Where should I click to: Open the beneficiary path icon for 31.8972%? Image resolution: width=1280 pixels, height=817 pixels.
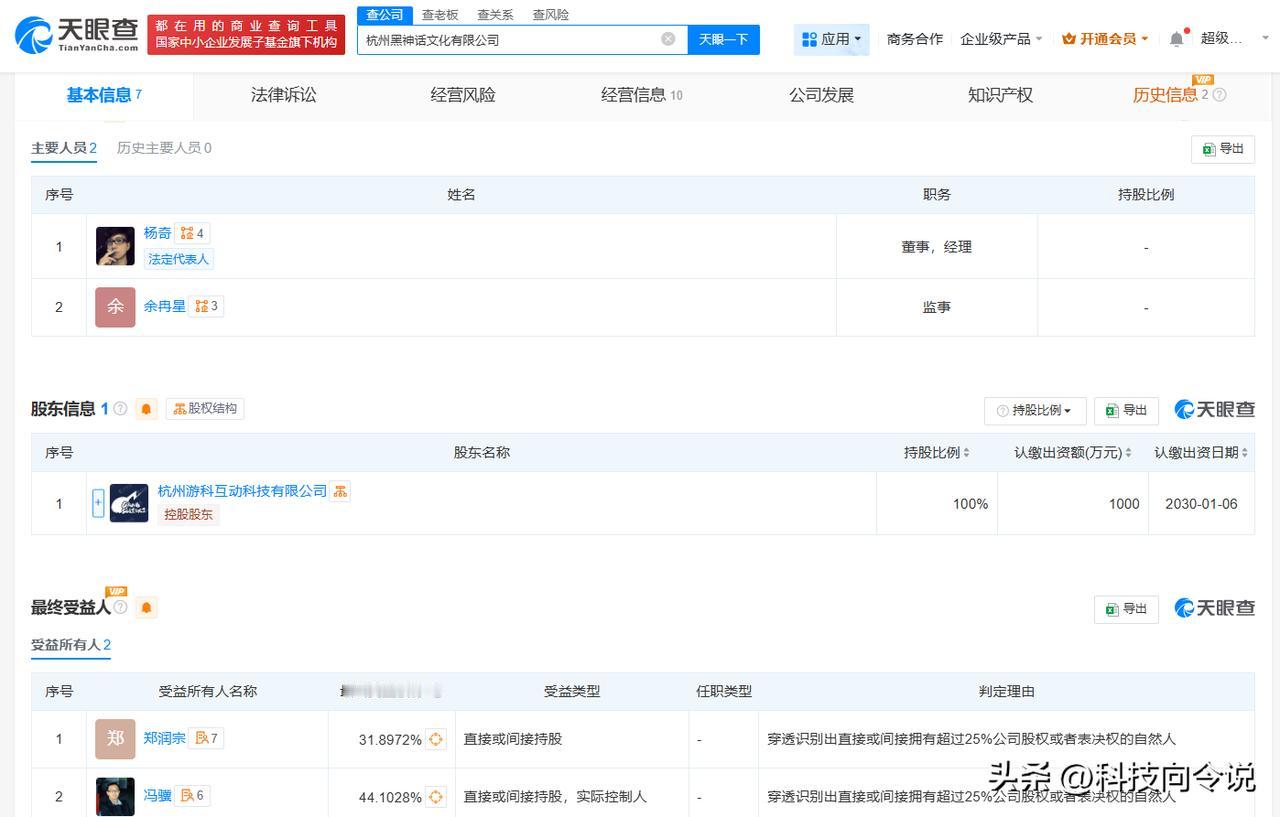tap(436, 739)
